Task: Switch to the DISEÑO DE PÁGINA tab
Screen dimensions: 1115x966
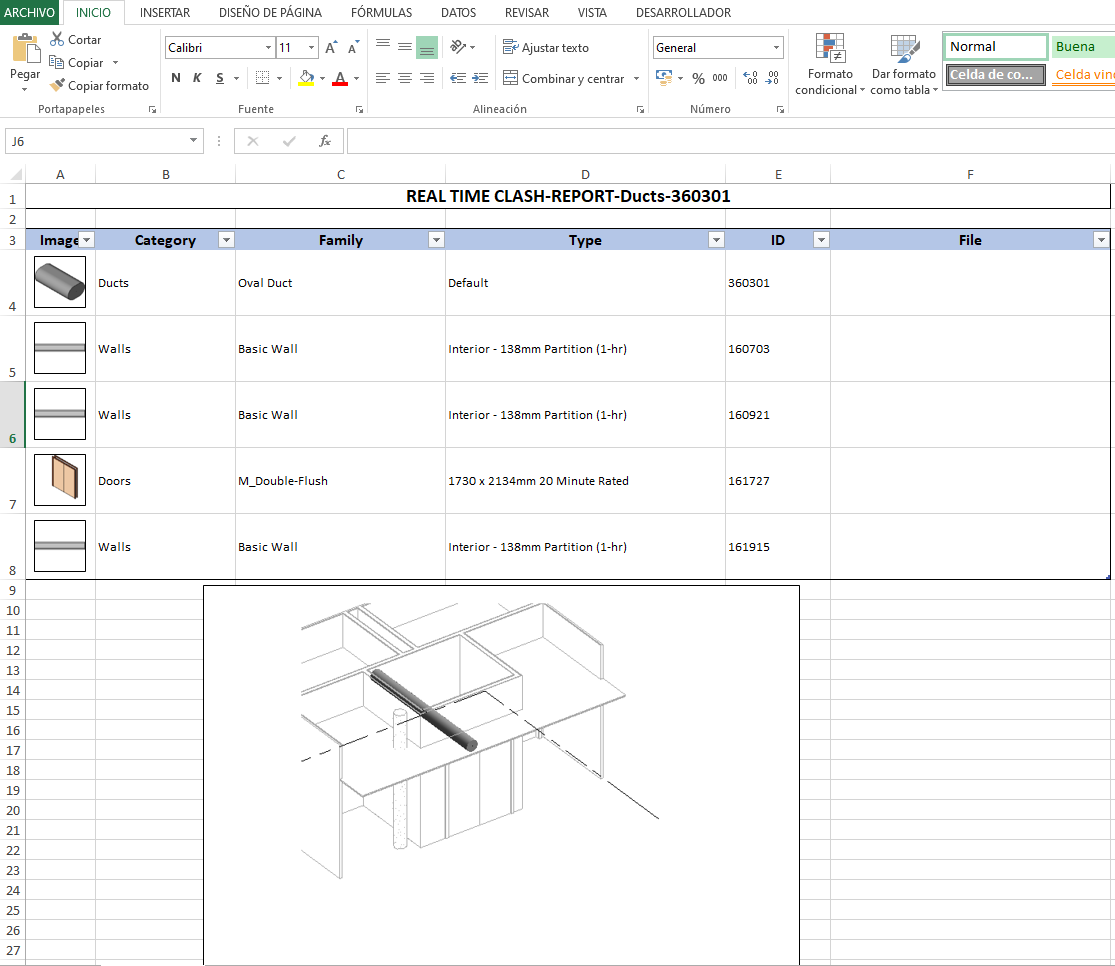Action: (270, 12)
